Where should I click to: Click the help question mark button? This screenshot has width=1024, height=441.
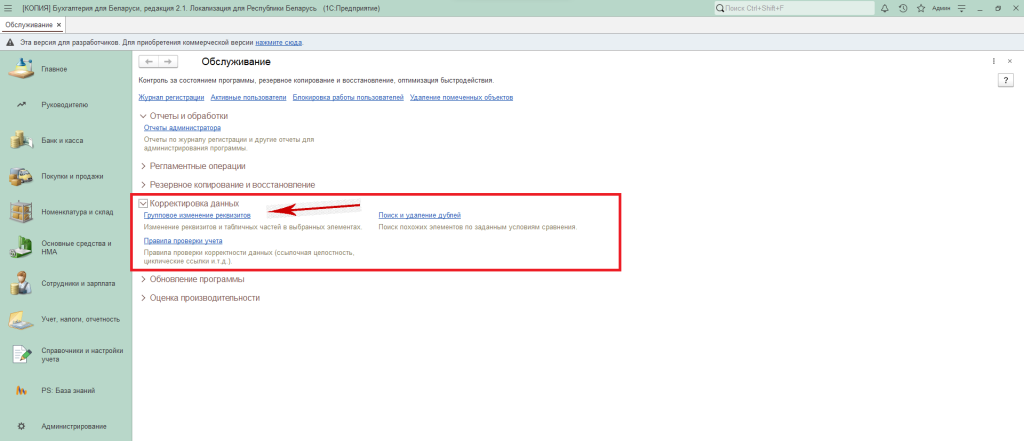[1006, 79]
